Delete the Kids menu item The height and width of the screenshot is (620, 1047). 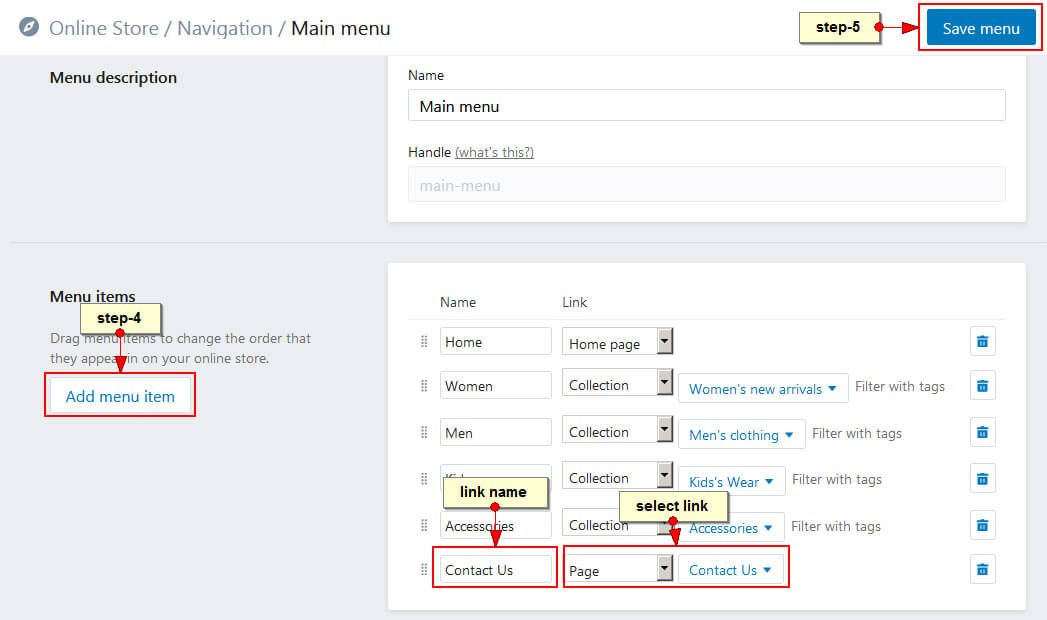(981, 479)
